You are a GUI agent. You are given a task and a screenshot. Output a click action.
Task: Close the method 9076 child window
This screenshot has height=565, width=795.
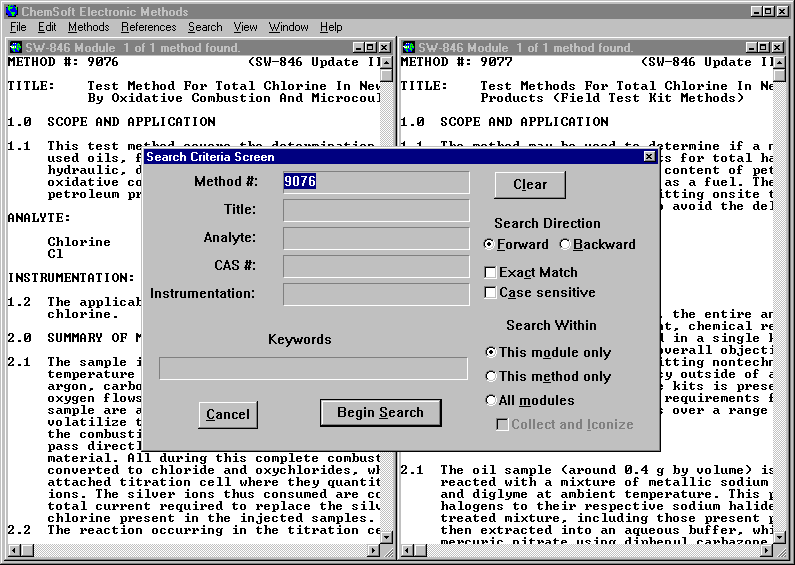[x=385, y=48]
